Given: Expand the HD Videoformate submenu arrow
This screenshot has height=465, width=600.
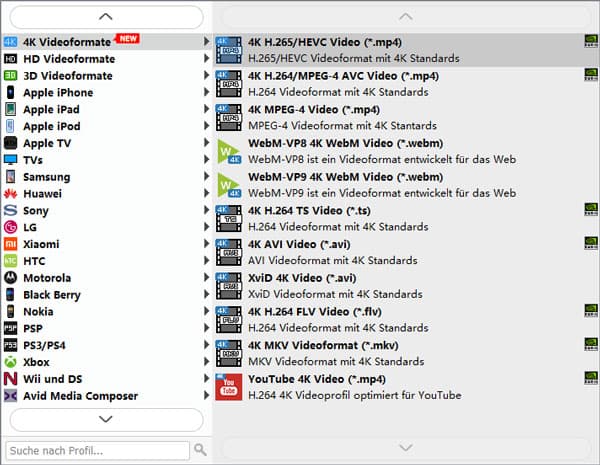Looking at the screenshot, I should (x=207, y=59).
